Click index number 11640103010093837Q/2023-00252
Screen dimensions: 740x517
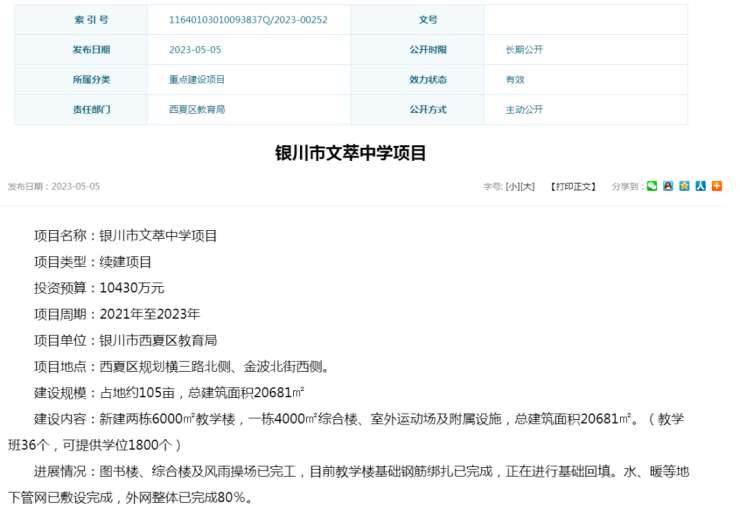pos(249,20)
